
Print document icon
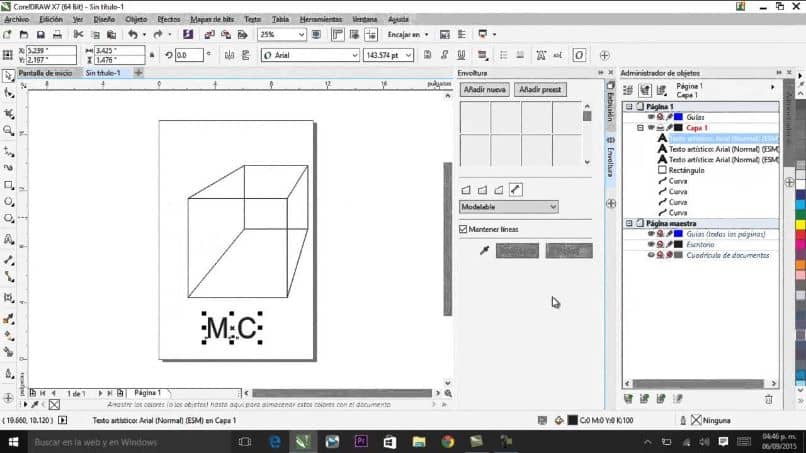click(x=57, y=34)
